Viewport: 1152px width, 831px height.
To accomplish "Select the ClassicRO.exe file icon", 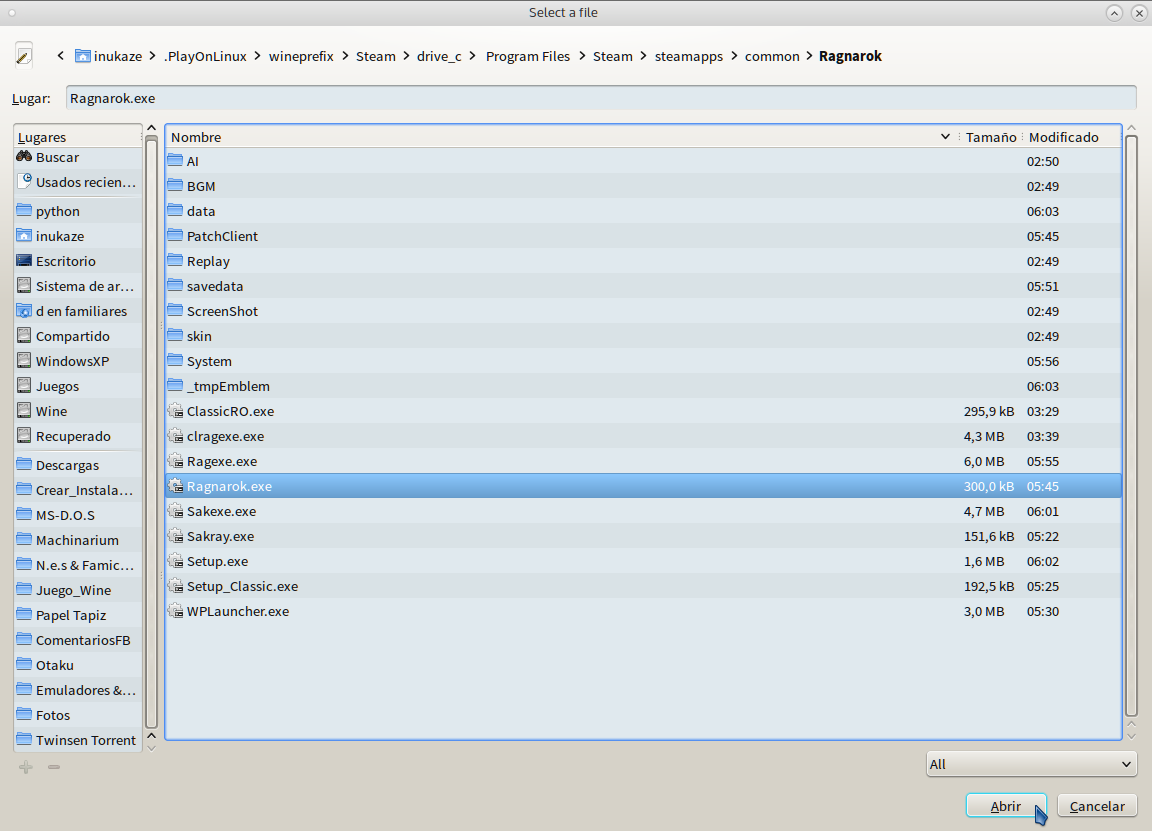I will point(175,411).
